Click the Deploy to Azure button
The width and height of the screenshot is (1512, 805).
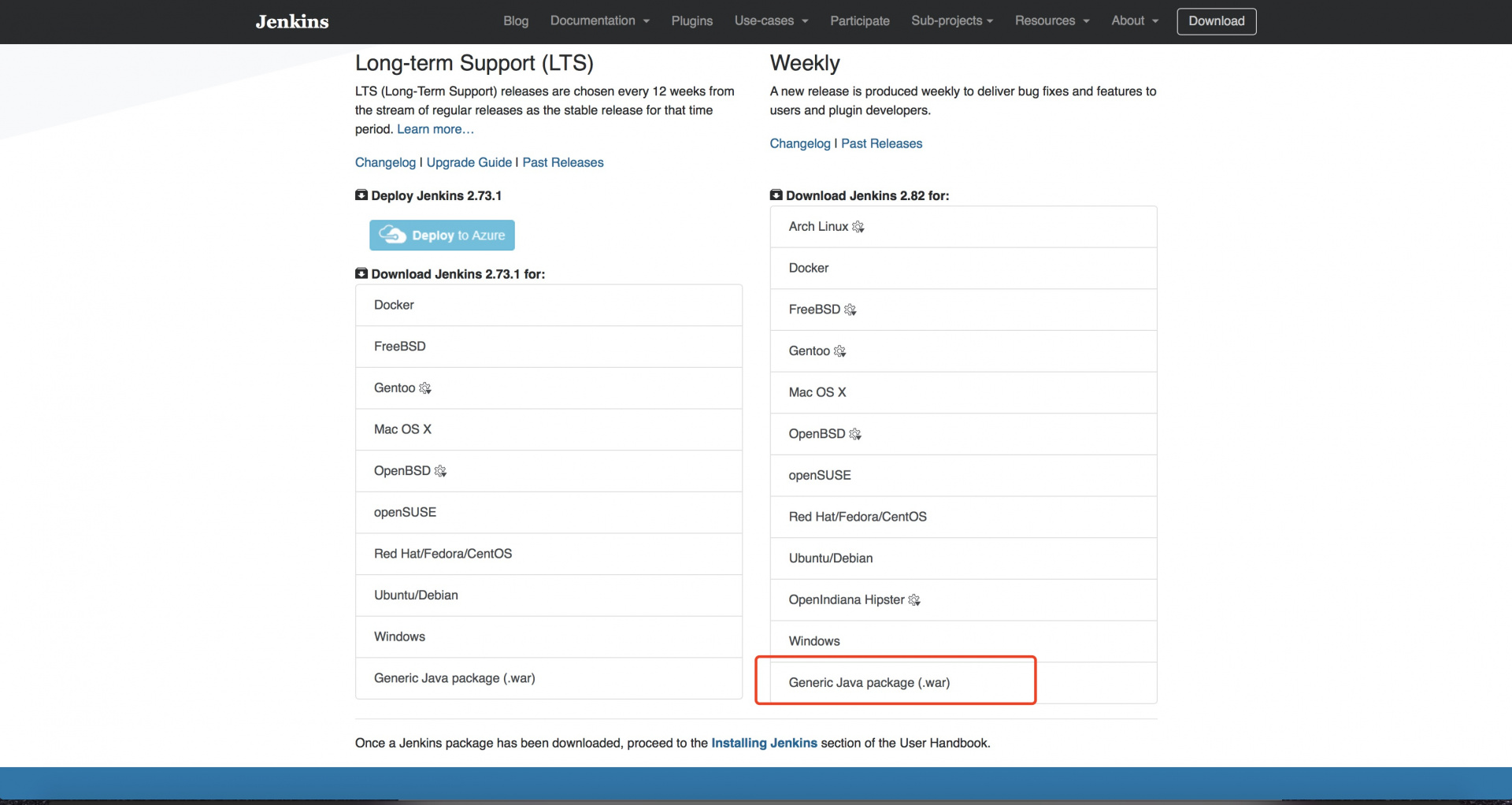pos(442,235)
